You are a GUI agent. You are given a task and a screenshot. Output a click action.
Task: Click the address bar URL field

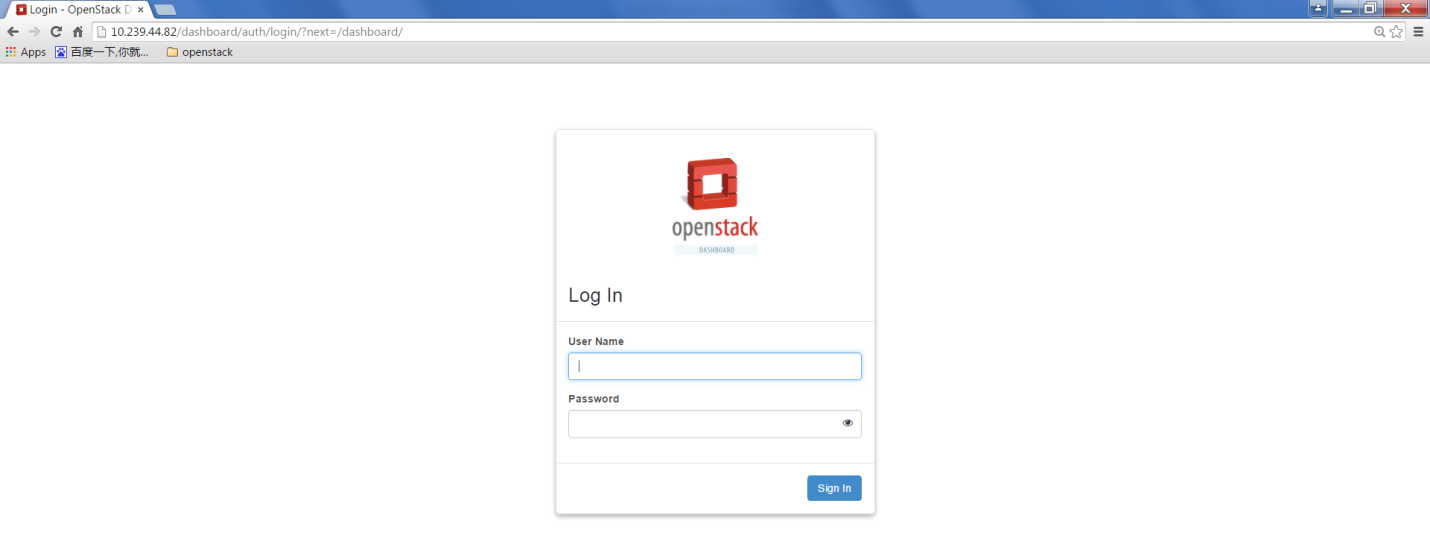coord(700,32)
